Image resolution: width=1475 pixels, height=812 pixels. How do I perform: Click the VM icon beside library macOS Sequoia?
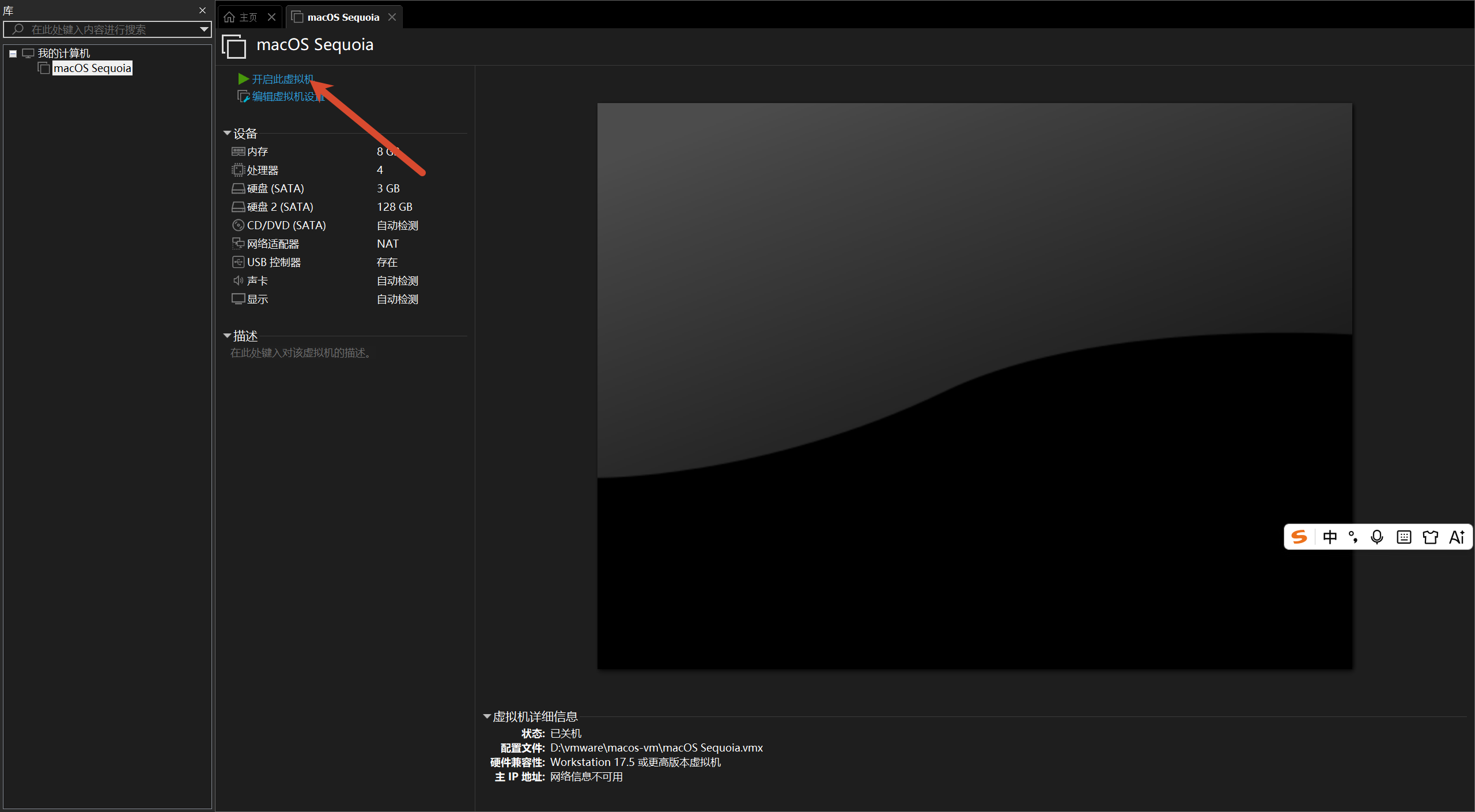44,68
